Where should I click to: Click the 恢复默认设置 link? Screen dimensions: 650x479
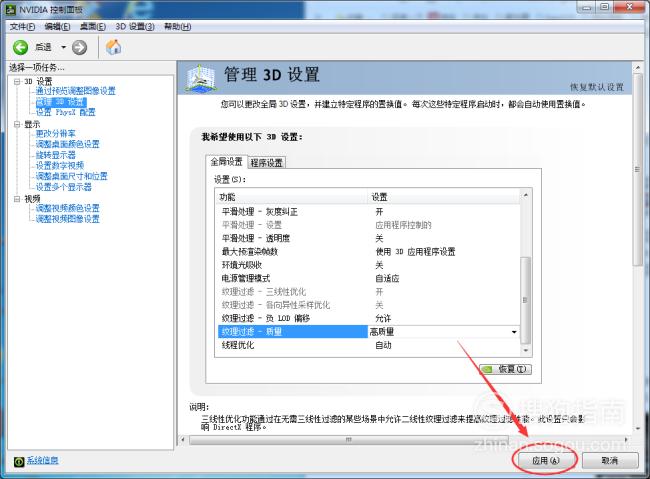pyautogui.click(x=597, y=87)
